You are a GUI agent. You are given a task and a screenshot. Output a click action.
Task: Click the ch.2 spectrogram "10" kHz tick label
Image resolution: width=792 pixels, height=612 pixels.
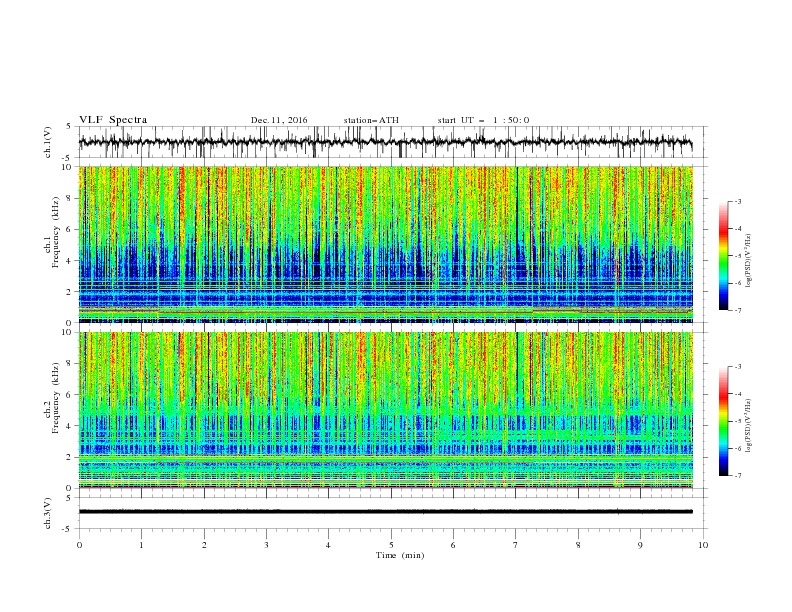pyautogui.click(x=68, y=332)
